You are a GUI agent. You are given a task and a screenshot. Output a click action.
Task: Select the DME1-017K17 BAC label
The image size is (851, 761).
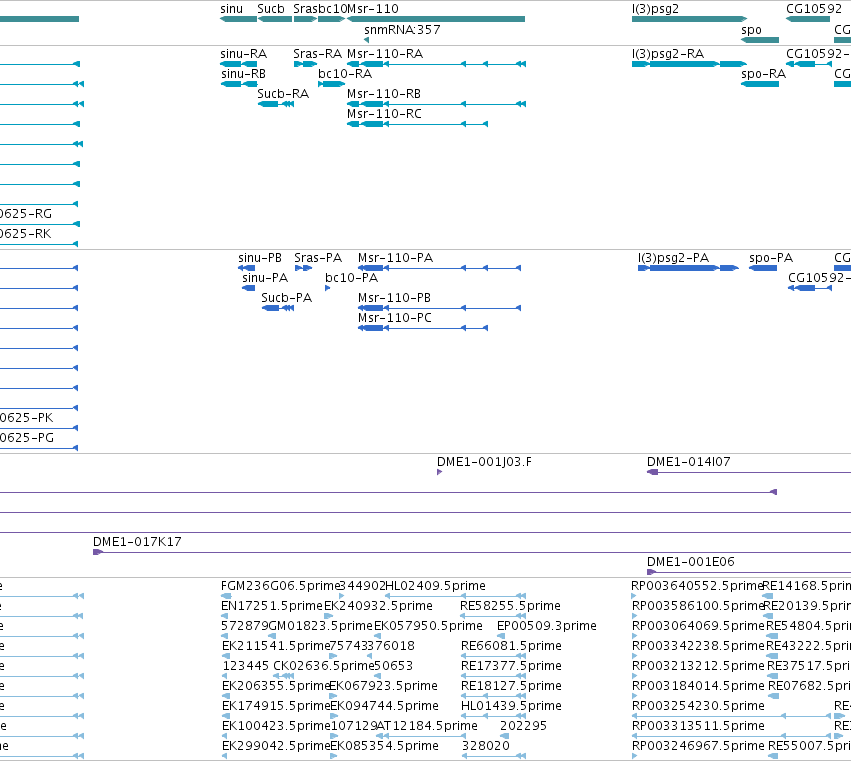[137, 542]
